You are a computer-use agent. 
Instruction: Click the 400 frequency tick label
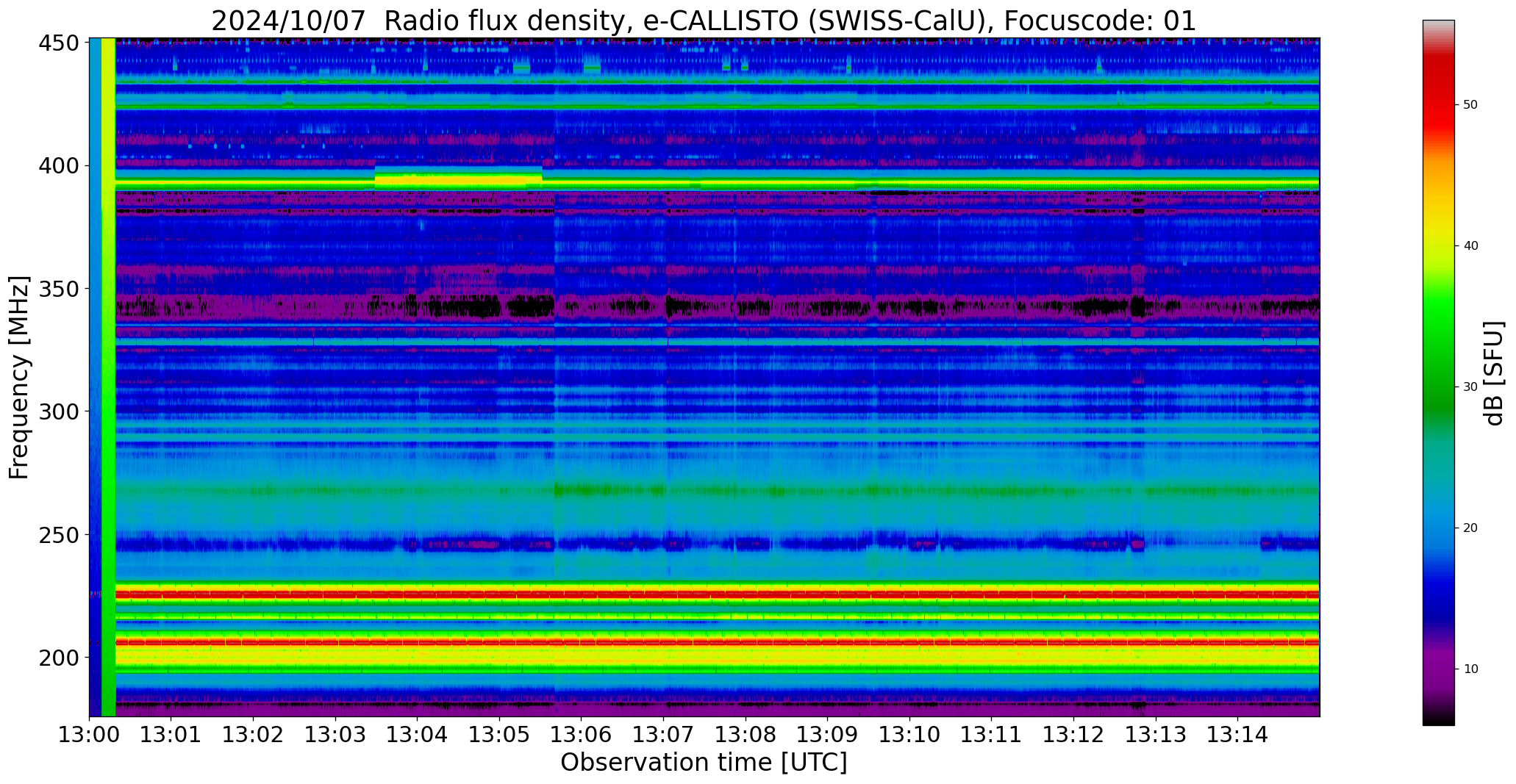pyautogui.click(x=58, y=166)
